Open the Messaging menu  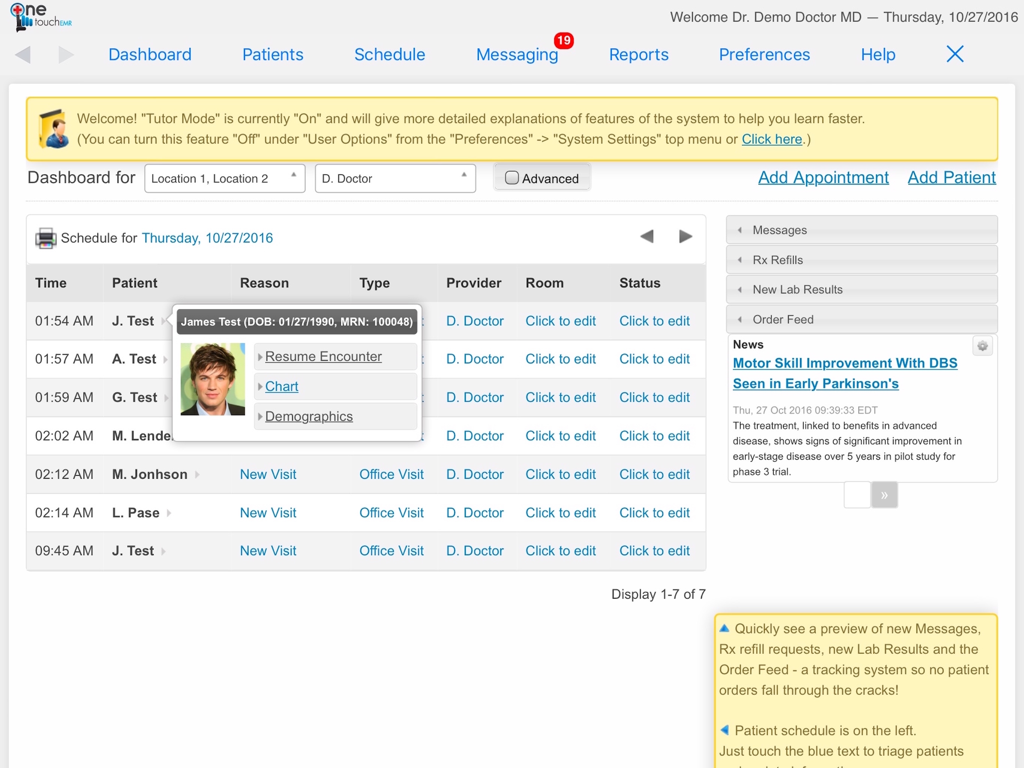click(516, 55)
